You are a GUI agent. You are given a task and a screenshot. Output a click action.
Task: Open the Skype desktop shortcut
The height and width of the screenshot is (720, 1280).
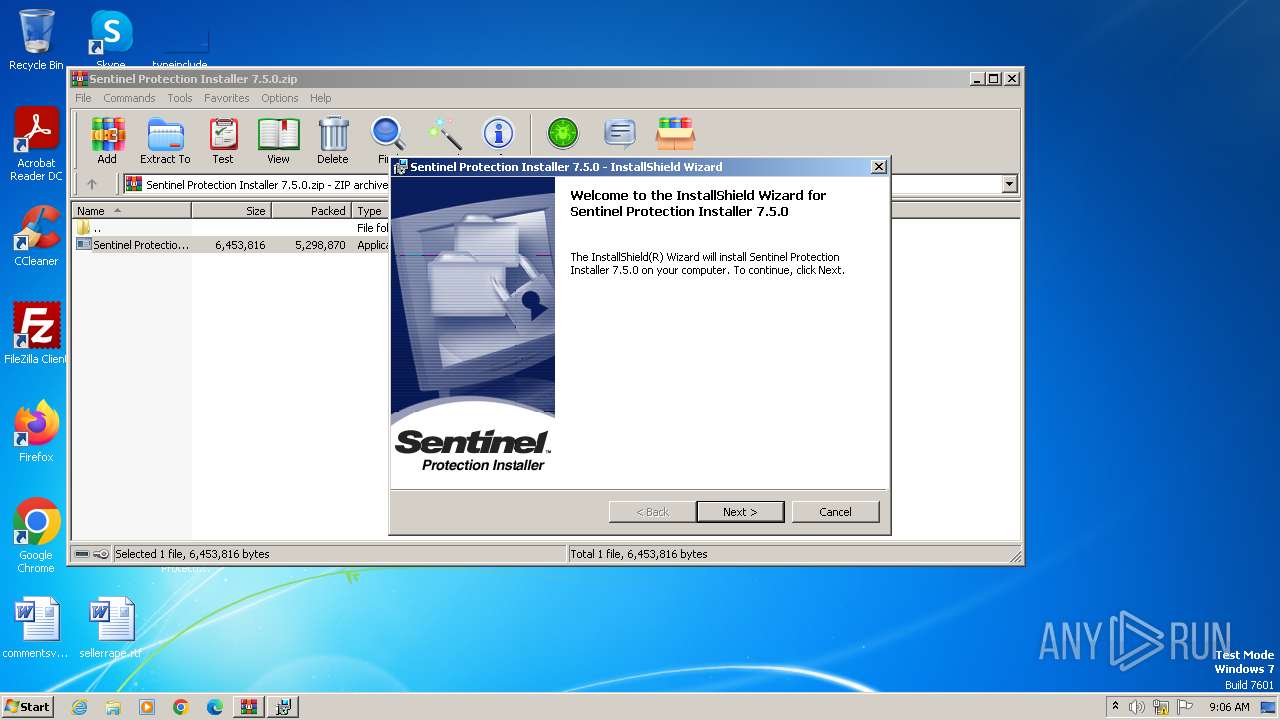point(111,40)
